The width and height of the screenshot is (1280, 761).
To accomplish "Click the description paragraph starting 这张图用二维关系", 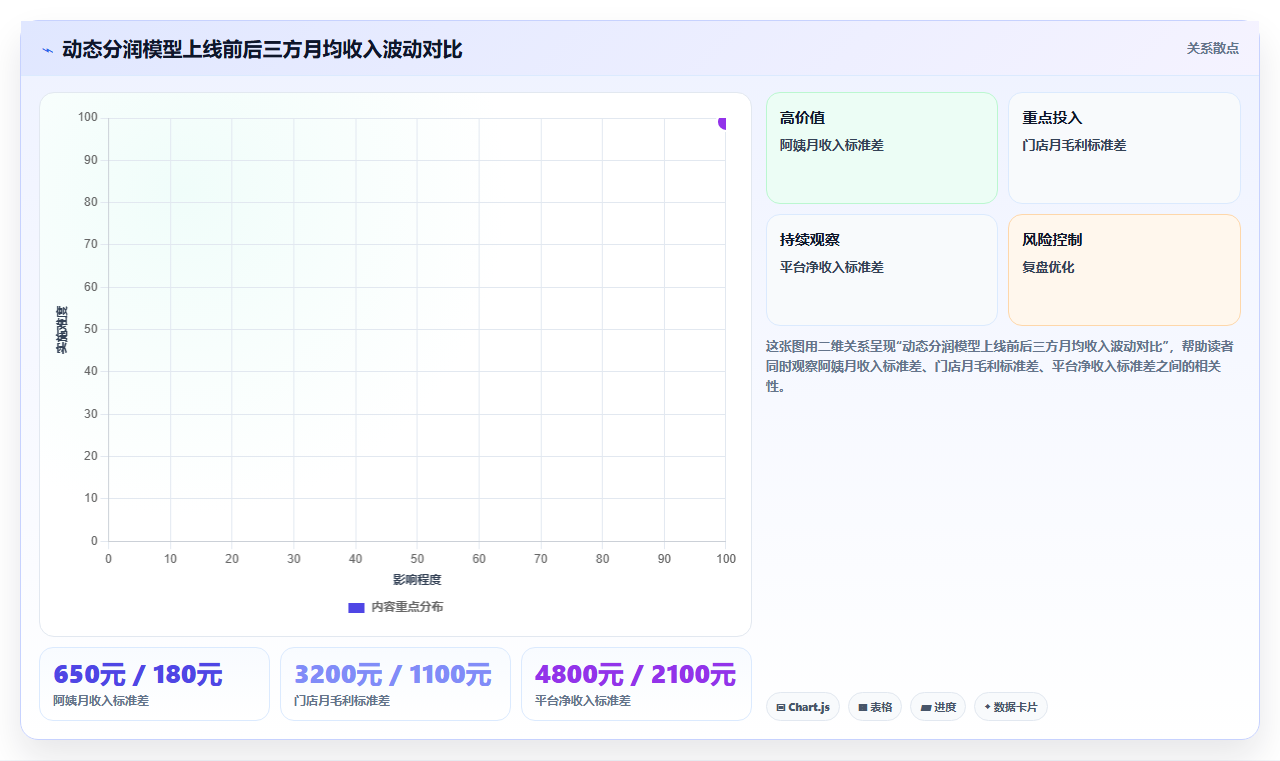I will click(x=1000, y=365).
